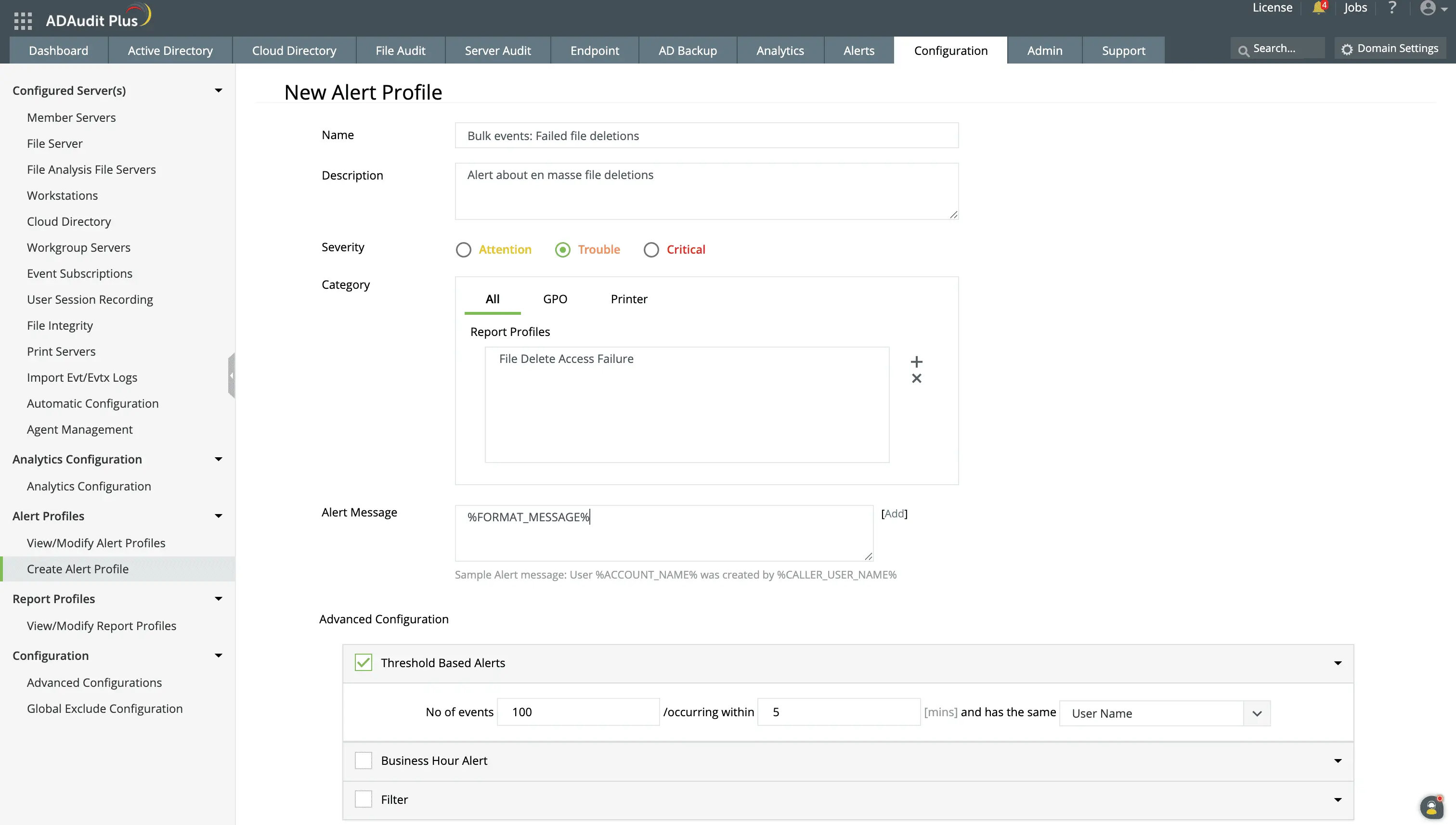
Task: Open the help question mark icon
Action: pyautogui.click(x=1392, y=7)
